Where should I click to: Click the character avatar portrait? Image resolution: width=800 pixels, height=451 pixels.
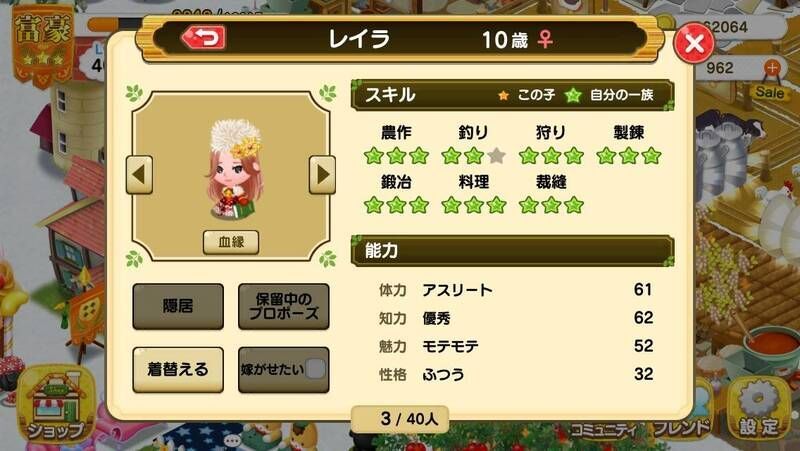pyautogui.click(x=236, y=168)
